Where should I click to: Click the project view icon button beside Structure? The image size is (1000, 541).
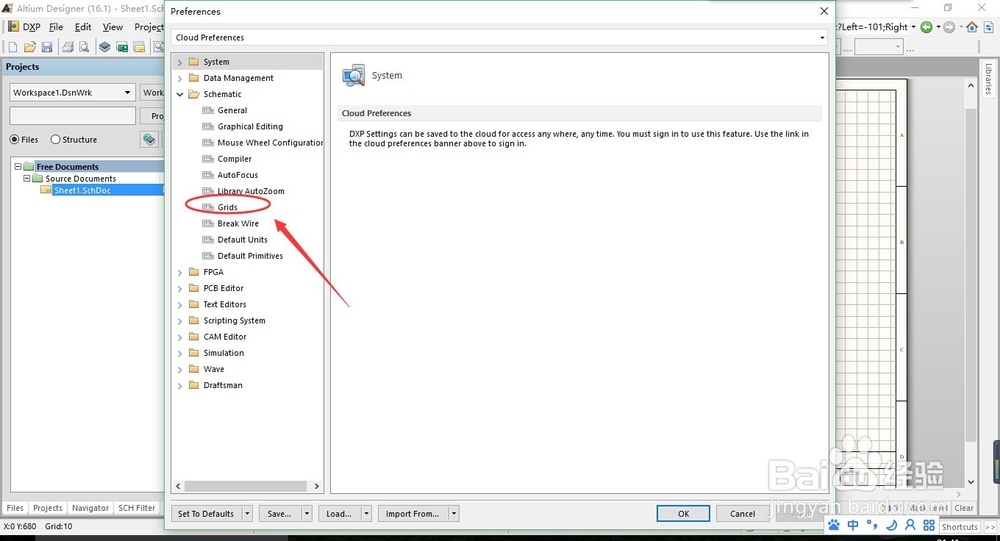coord(149,139)
